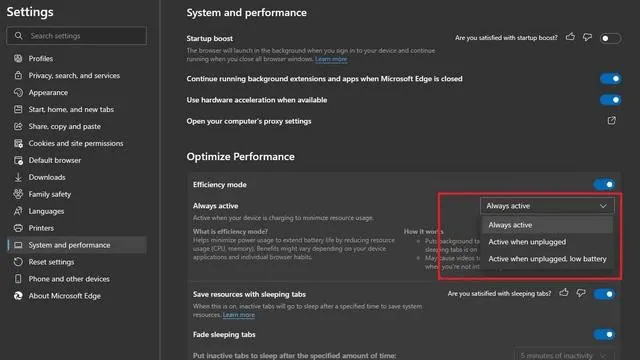Choose Active when unplugged, low battery
640x360 pixels.
pyautogui.click(x=547, y=259)
